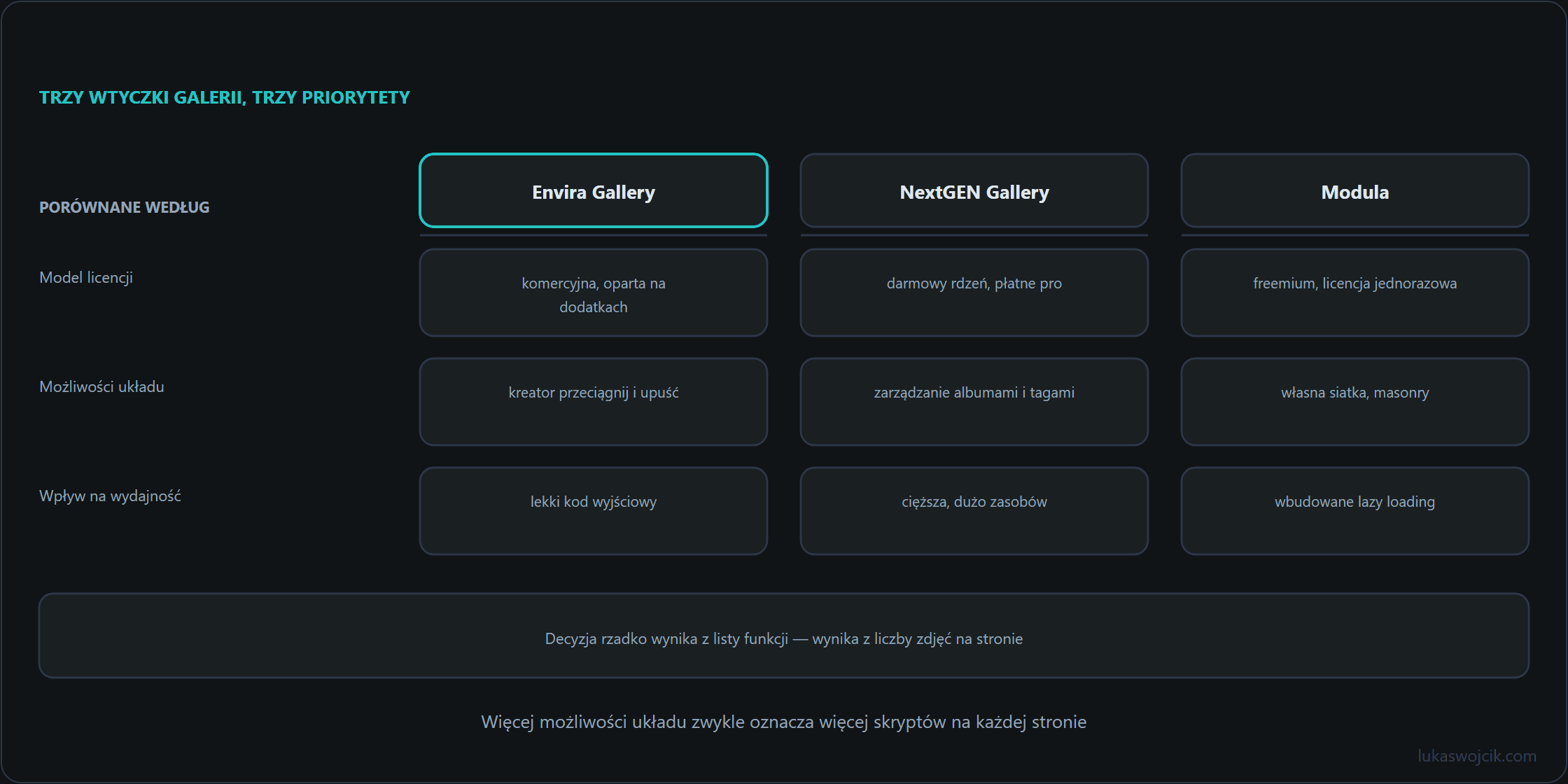The width and height of the screenshot is (1568, 784).
Task: Click the 'Decyzja rzadko wynika z listy funkcji' banner
Action: pyautogui.click(x=784, y=636)
